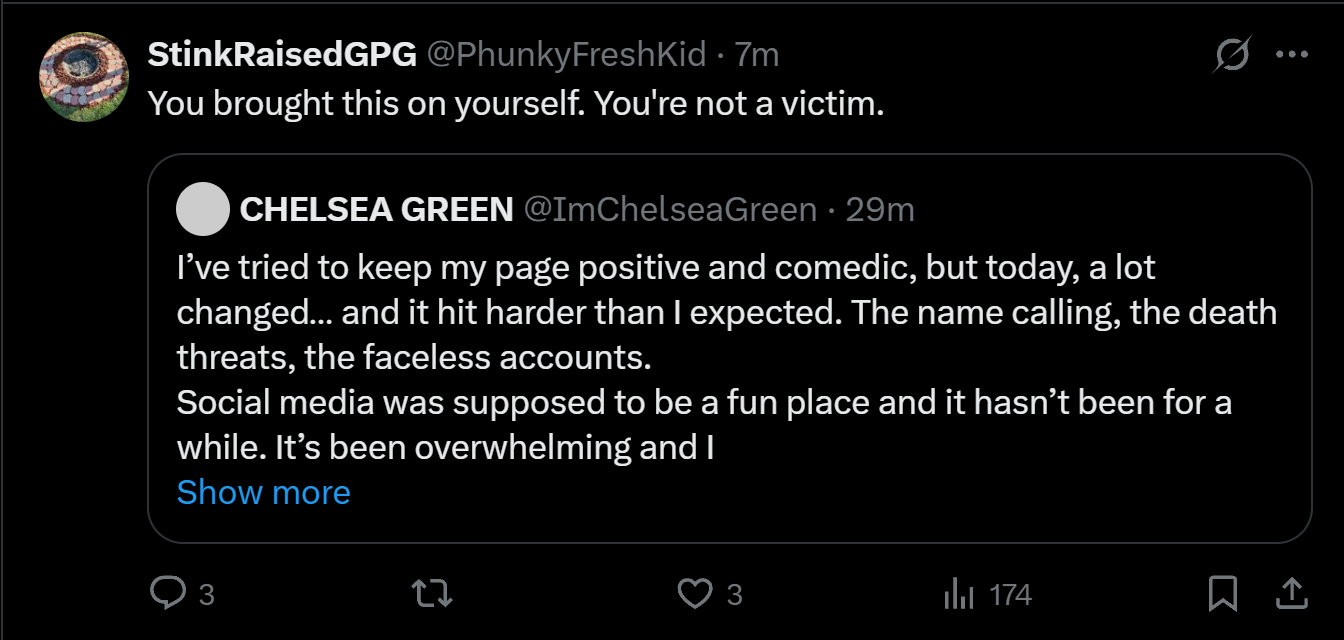Click the StinkRaisedGPG display name

(x=282, y=55)
